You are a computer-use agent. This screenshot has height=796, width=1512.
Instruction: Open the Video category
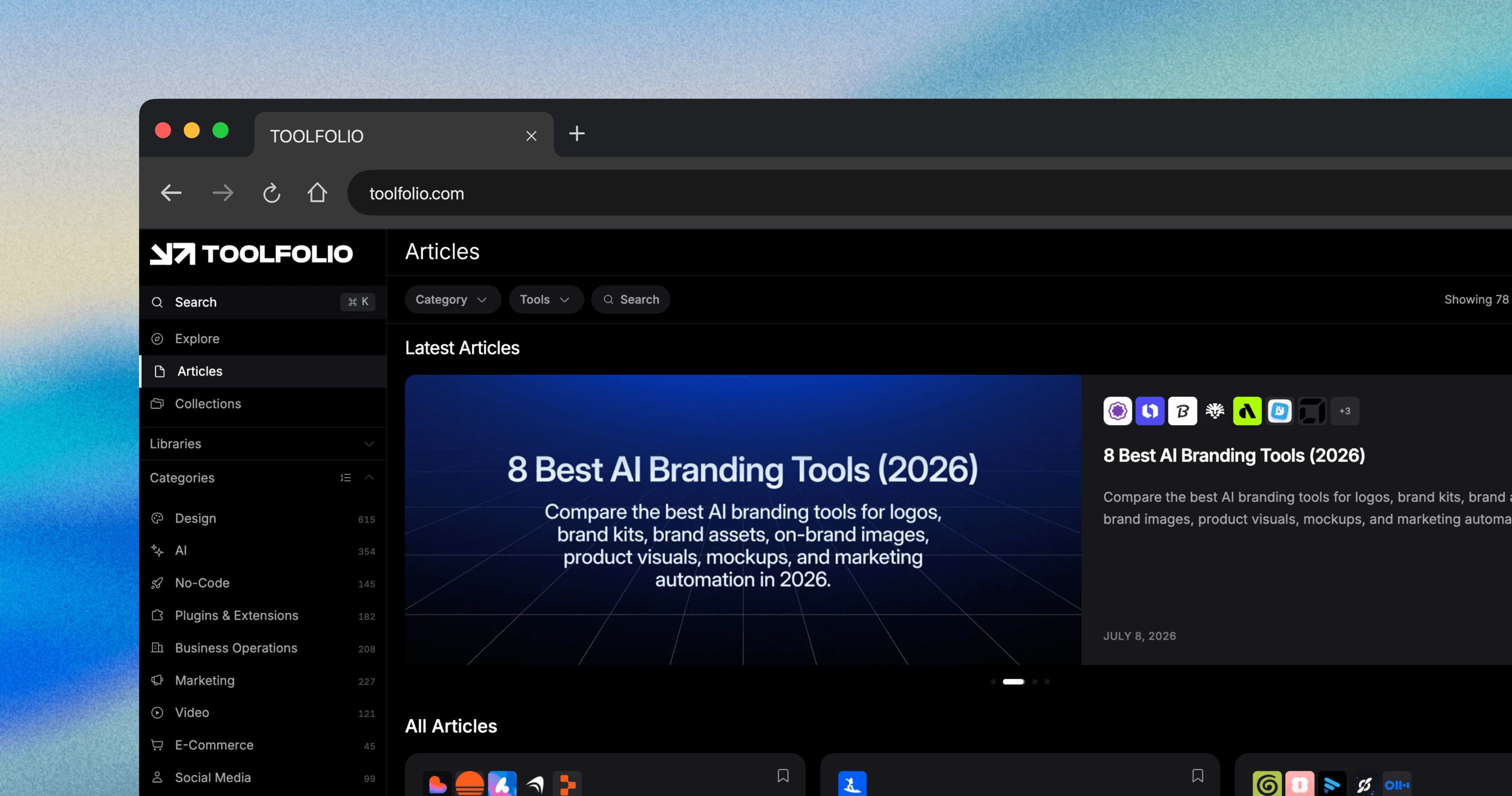point(263,712)
